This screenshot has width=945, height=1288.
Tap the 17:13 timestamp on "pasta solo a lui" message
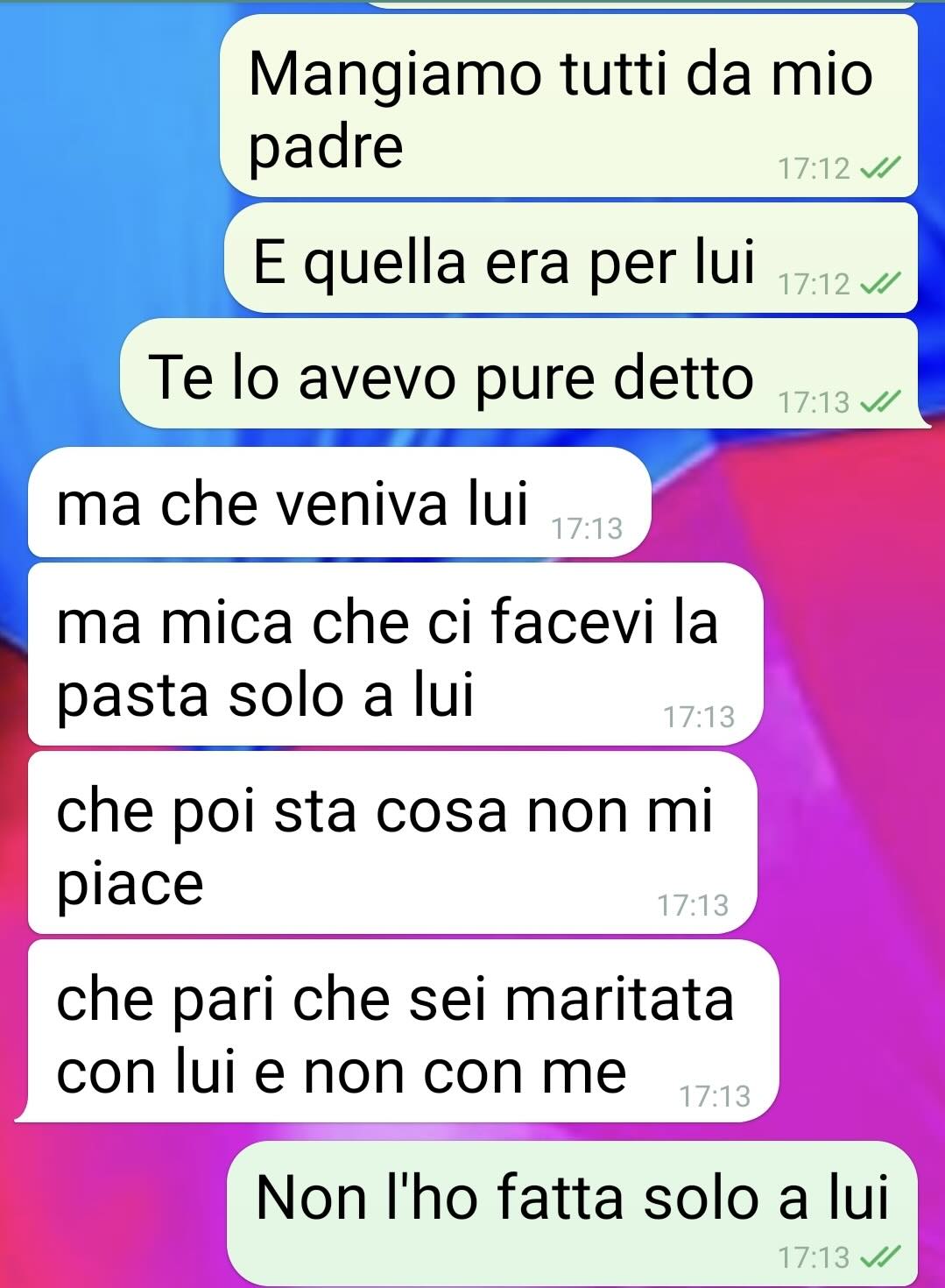click(x=699, y=717)
